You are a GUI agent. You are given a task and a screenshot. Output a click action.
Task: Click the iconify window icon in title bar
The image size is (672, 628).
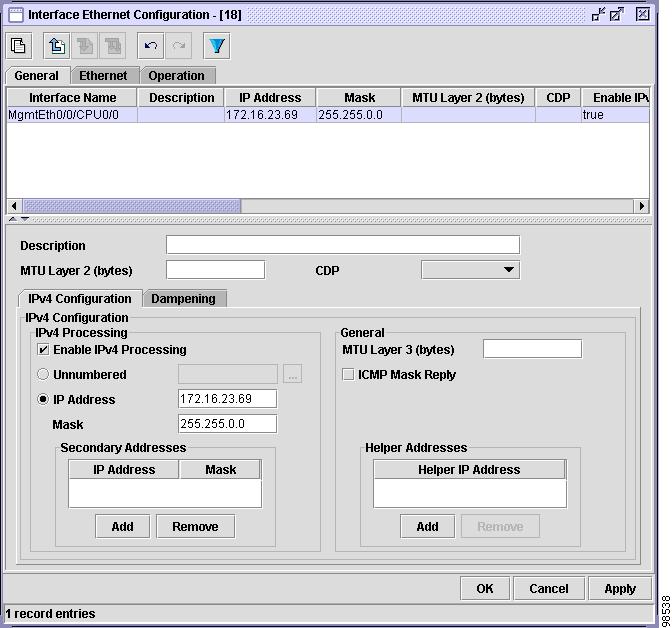pyautogui.click(x=598, y=15)
